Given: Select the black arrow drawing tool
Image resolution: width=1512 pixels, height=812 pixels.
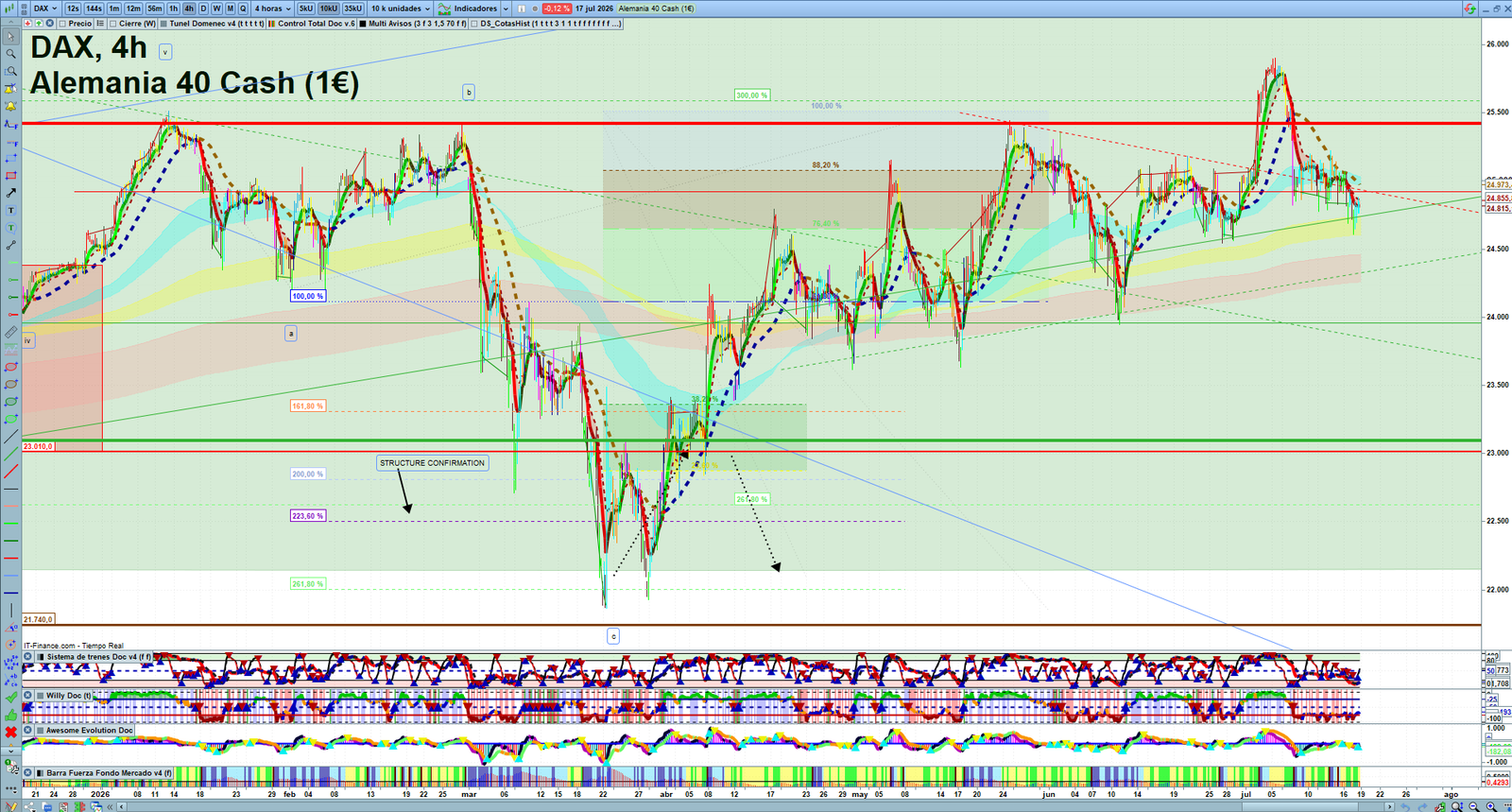Looking at the screenshot, I should [x=11, y=193].
